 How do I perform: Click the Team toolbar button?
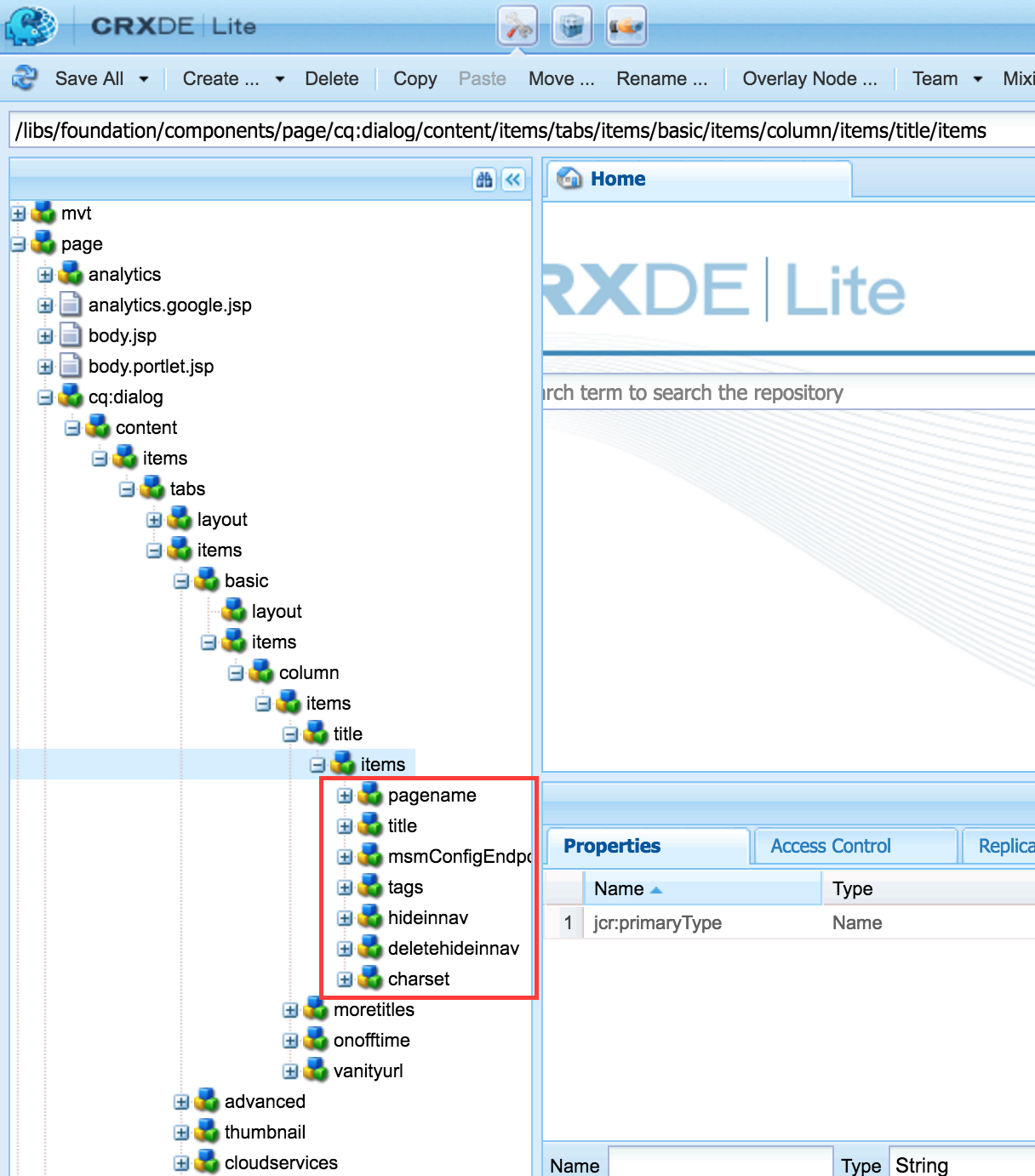[x=935, y=78]
